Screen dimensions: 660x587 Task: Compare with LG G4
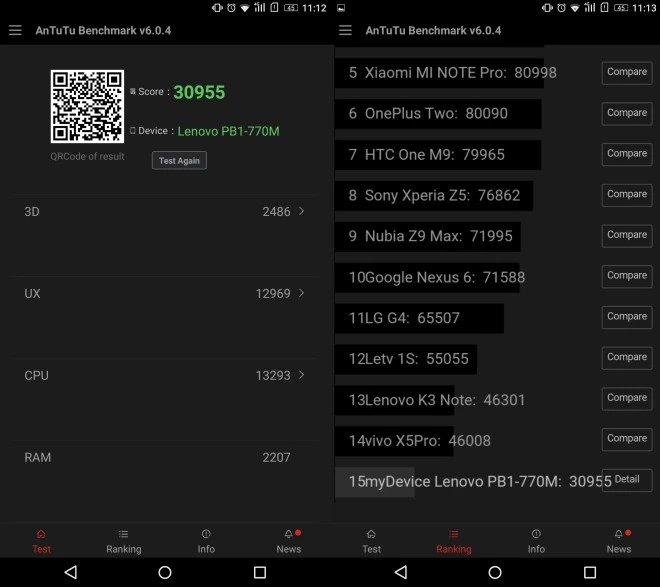click(x=627, y=317)
